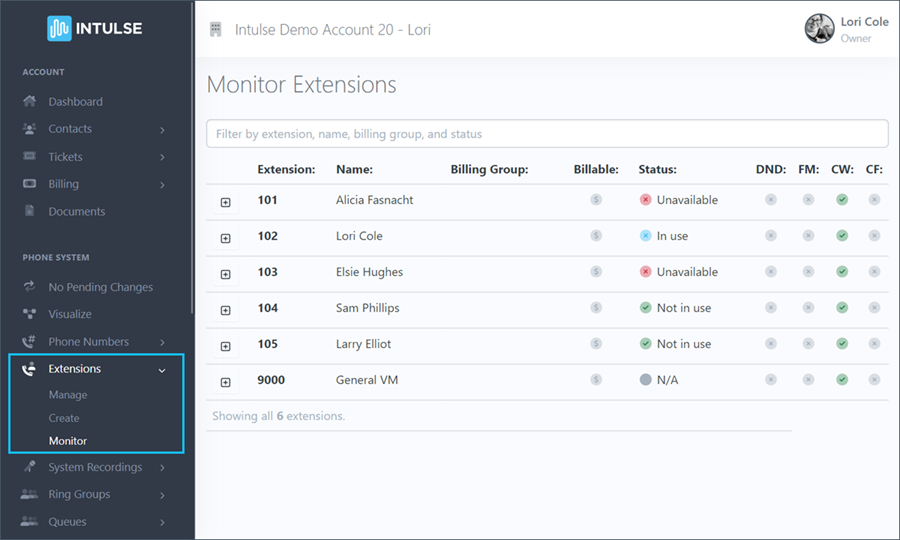Click the Extensions phone user icon
900x540 pixels.
point(29,368)
